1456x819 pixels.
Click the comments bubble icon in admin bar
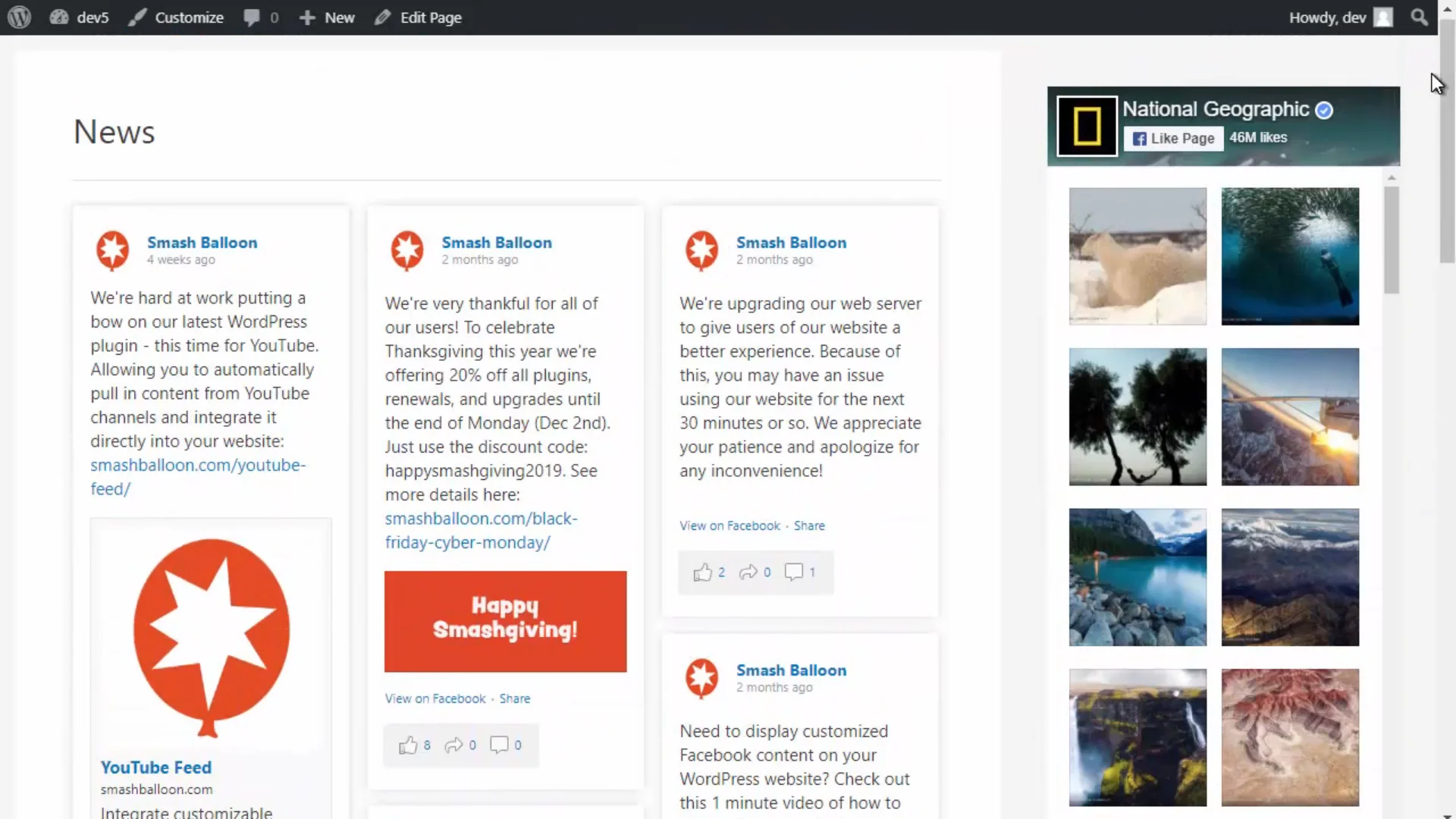click(x=252, y=17)
